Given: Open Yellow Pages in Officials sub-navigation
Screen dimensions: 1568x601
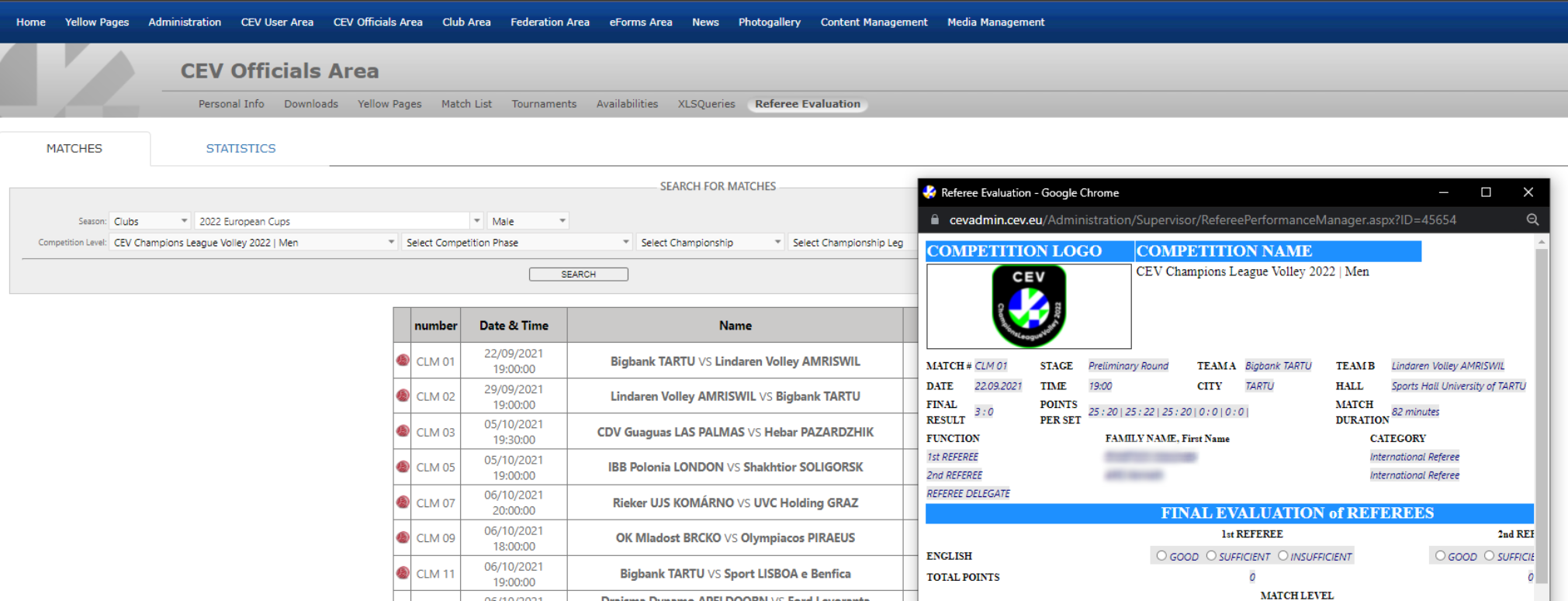Looking at the screenshot, I should (x=389, y=104).
